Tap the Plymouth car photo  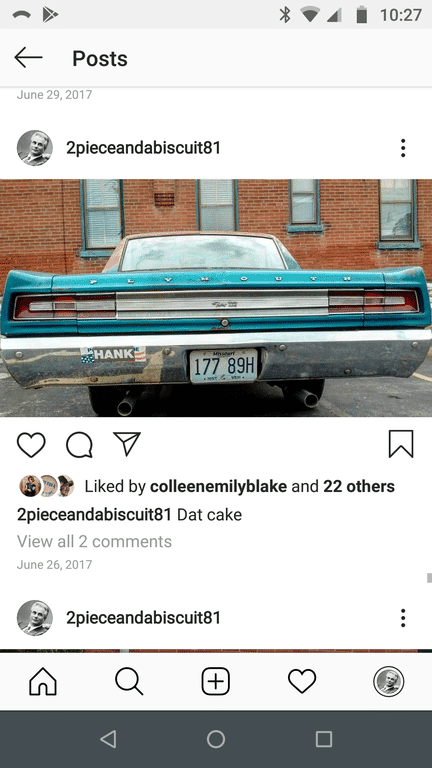click(x=216, y=298)
